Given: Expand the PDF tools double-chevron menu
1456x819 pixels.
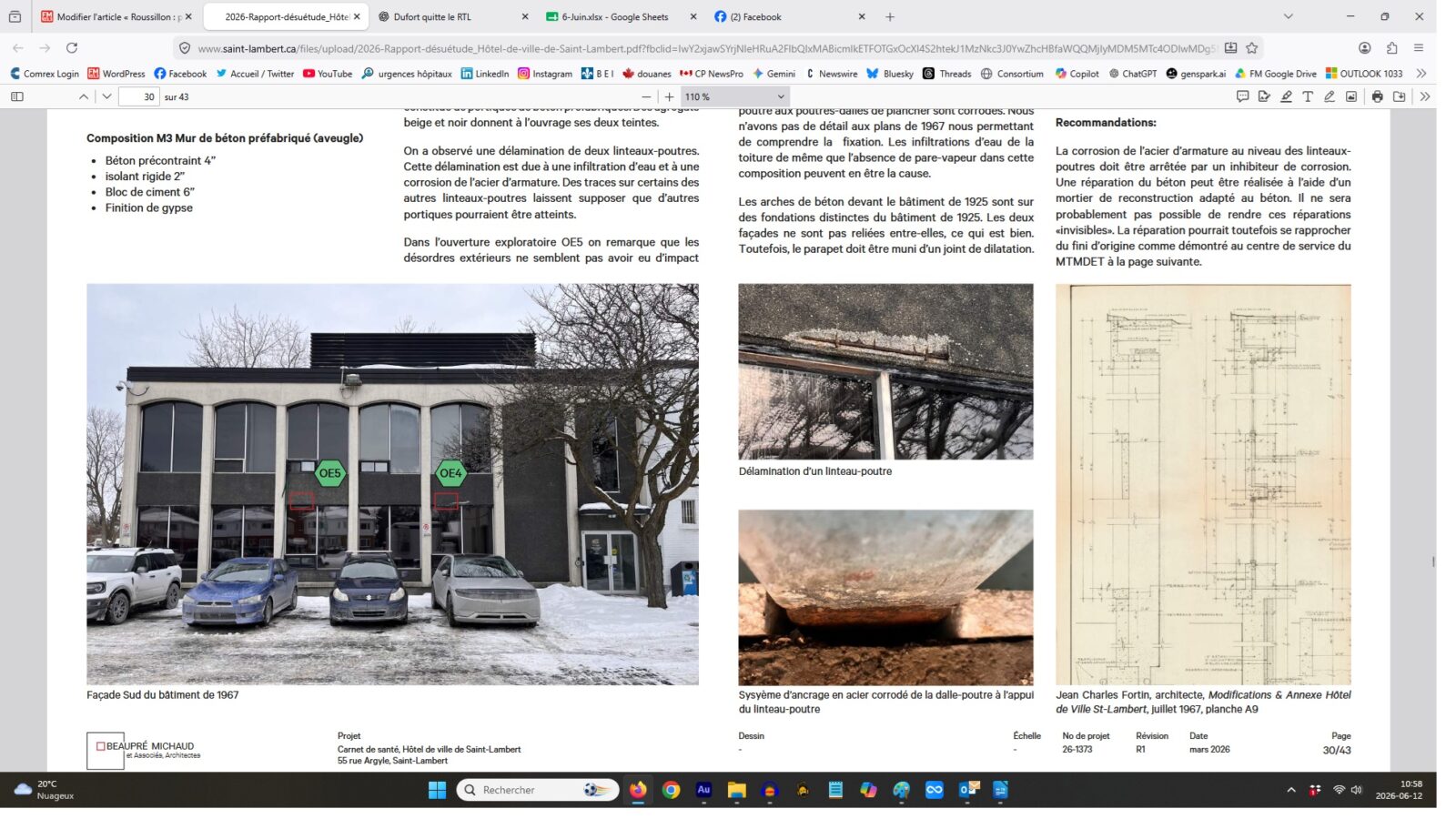Looking at the screenshot, I should coord(1425,96).
